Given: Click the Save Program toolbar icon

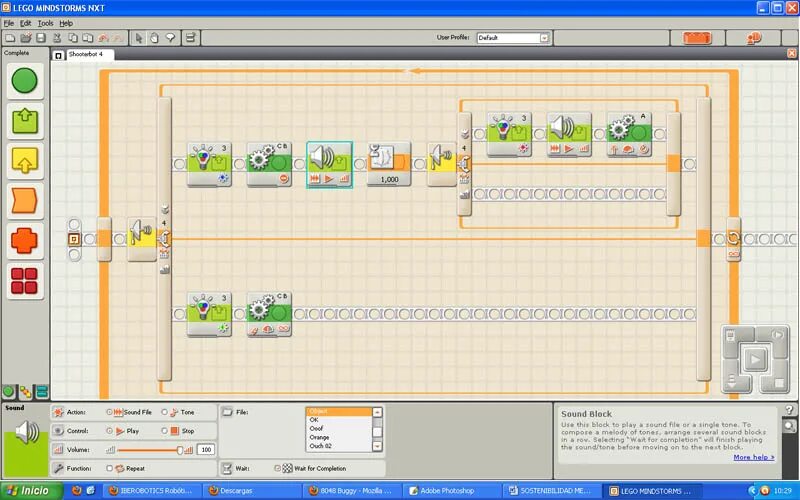Looking at the screenshot, I should click(x=41, y=38).
